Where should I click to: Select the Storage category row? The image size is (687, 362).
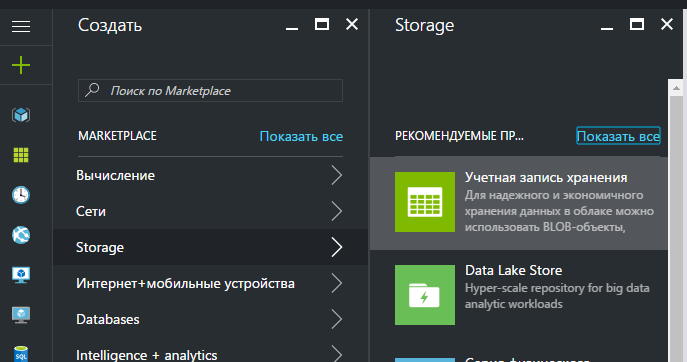[210, 247]
